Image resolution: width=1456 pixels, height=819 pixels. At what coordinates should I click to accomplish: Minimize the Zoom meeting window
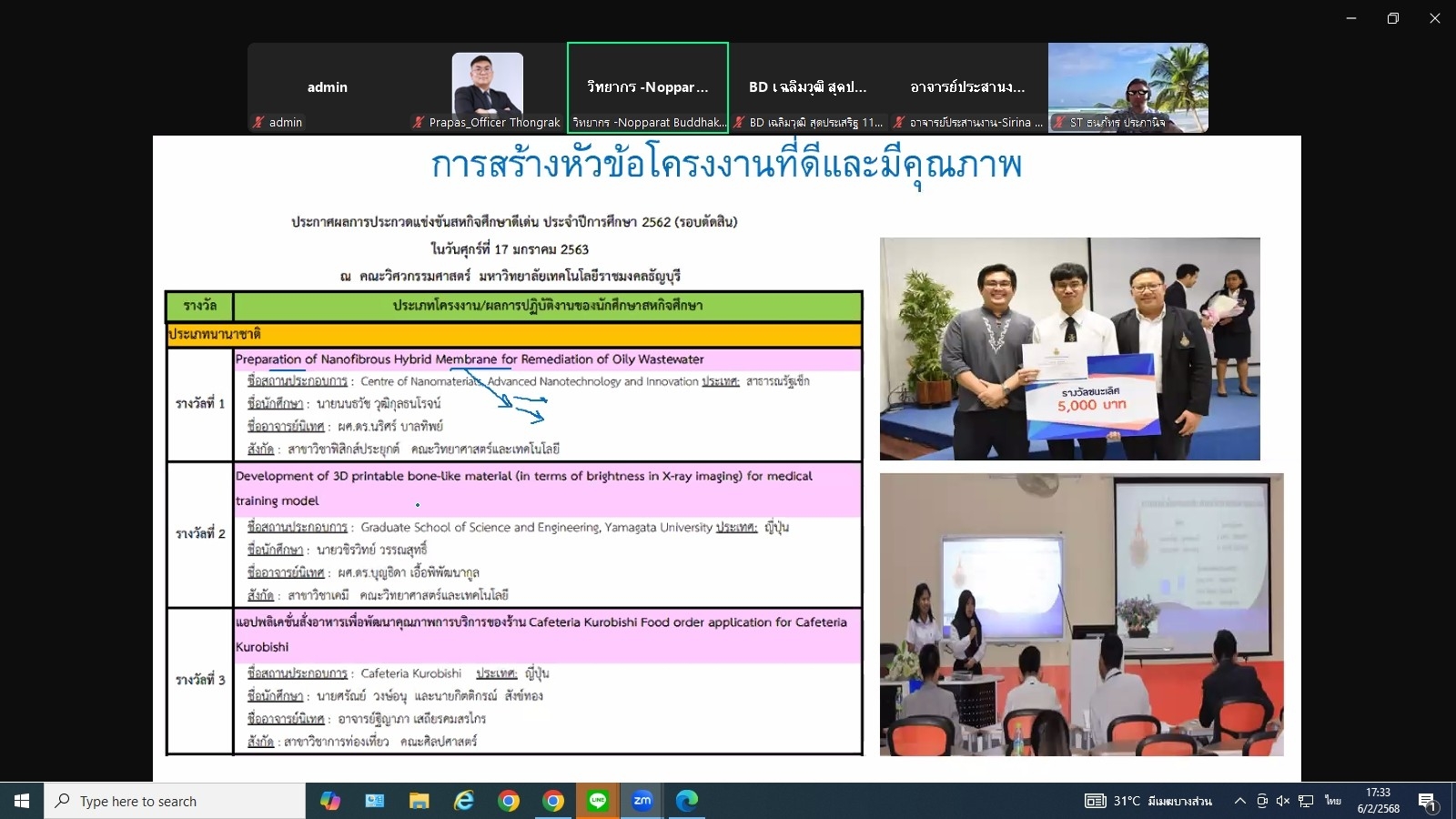pos(1351,18)
